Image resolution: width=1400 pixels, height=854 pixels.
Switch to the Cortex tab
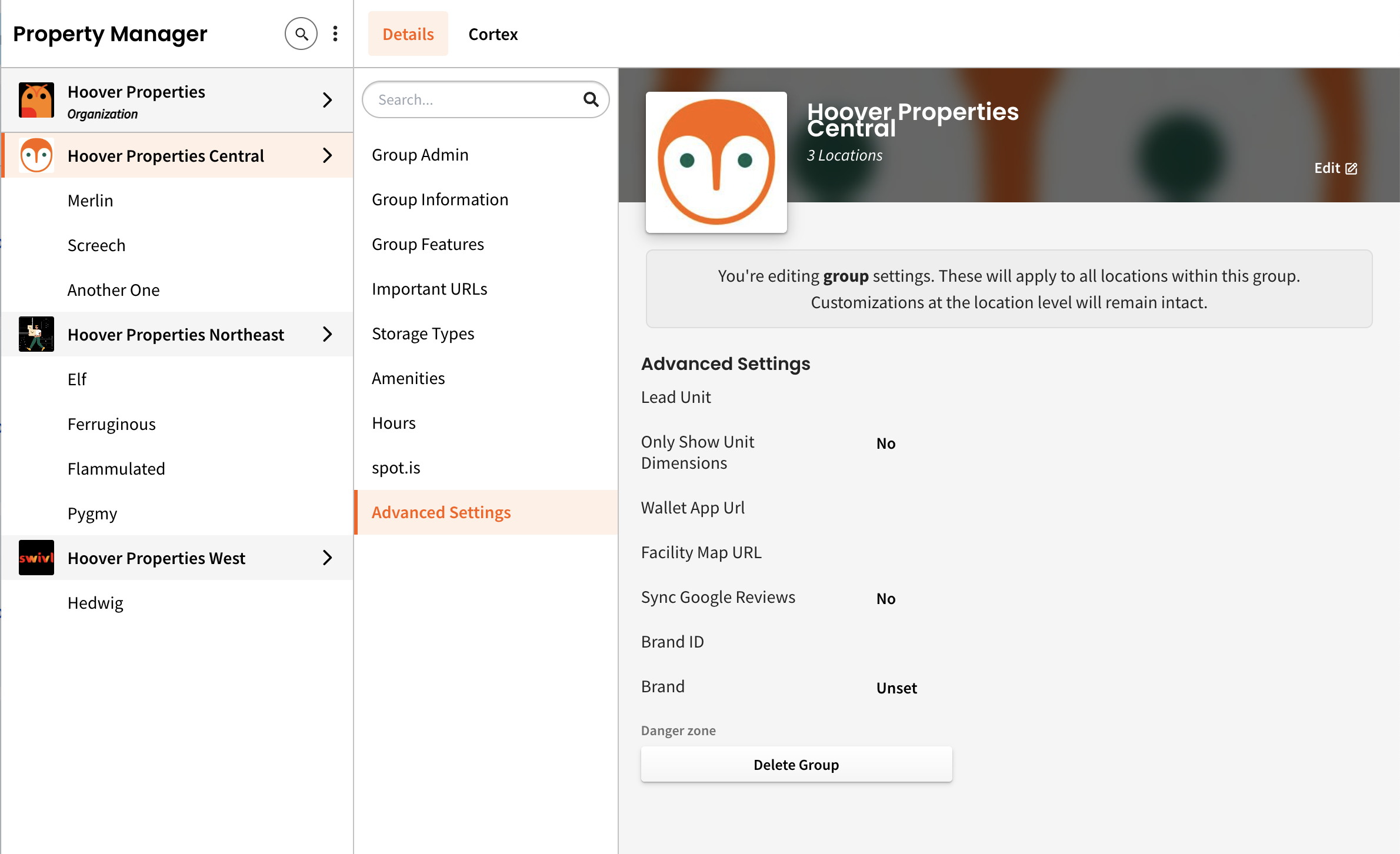[493, 34]
